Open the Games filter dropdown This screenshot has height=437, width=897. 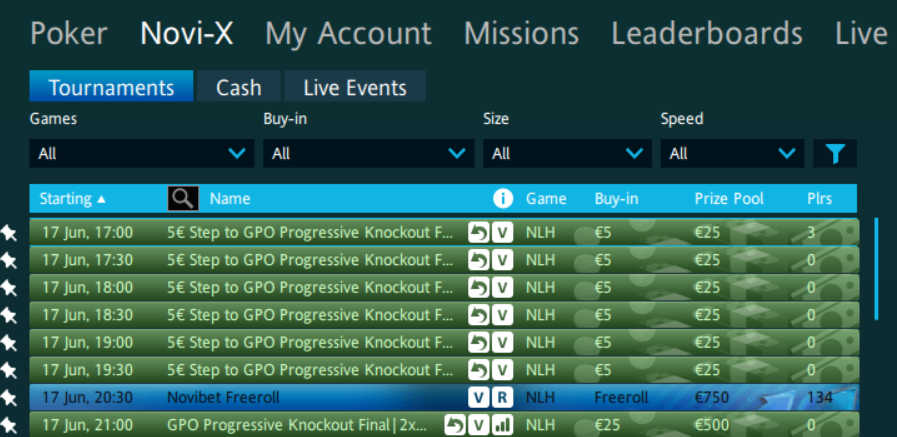coord(142,154)
